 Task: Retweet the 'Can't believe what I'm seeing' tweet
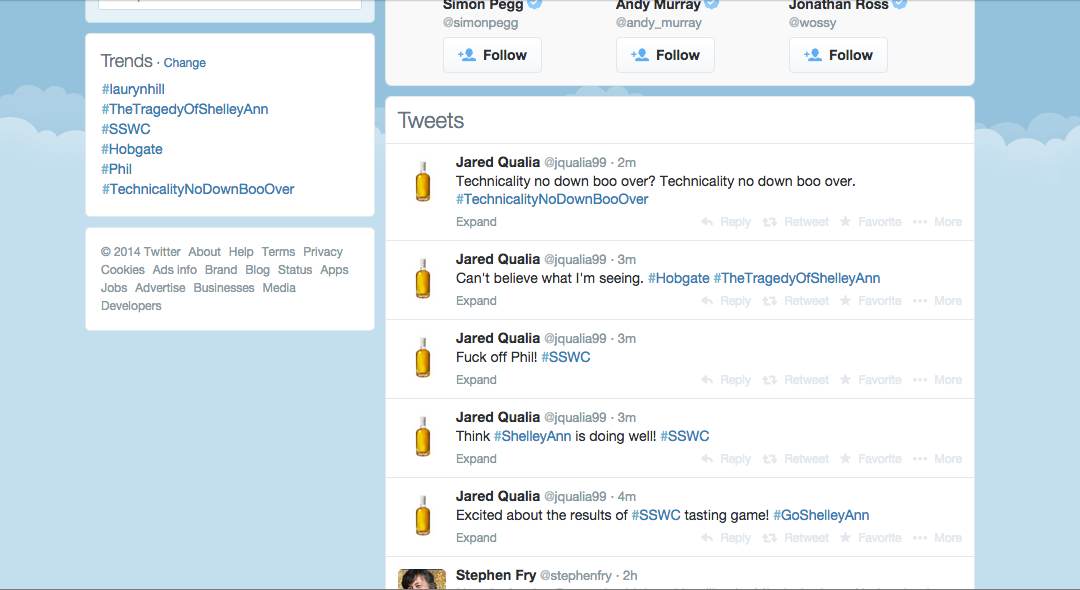point(796,301)
